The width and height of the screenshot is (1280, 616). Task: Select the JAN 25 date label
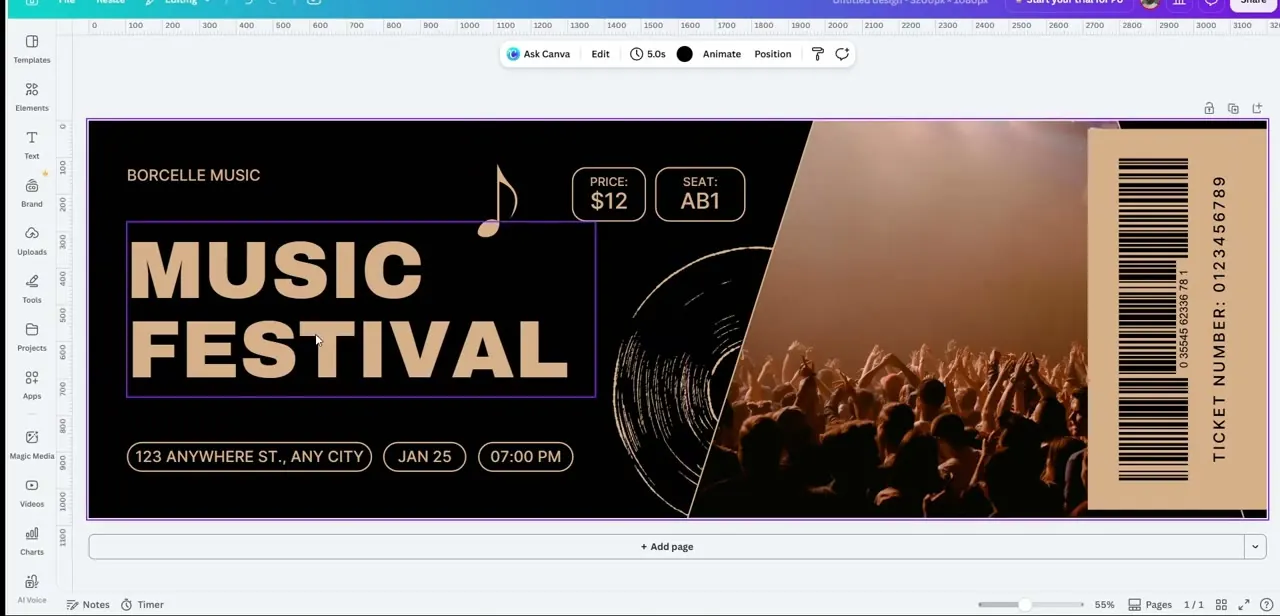(x=424, y=456)
